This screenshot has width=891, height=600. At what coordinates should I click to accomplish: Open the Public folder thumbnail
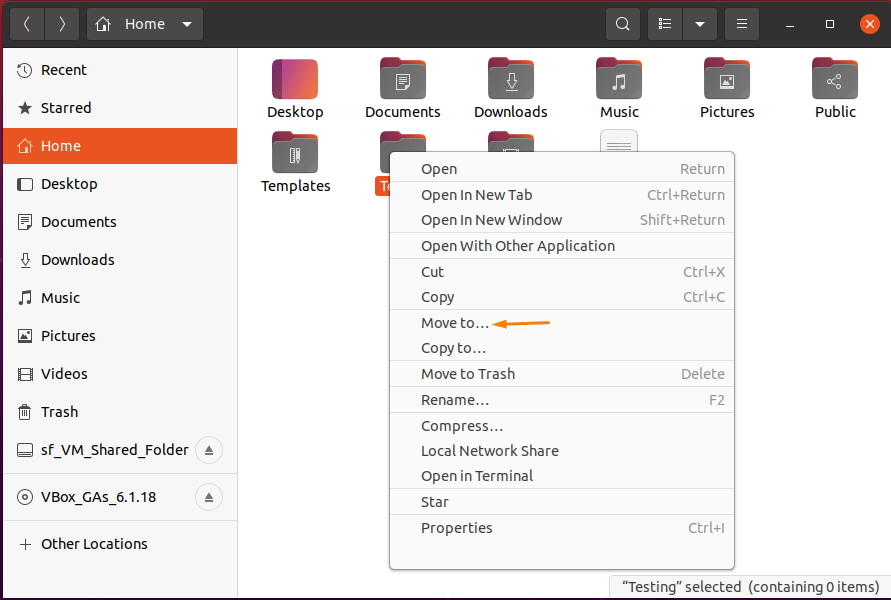(835, 78)
